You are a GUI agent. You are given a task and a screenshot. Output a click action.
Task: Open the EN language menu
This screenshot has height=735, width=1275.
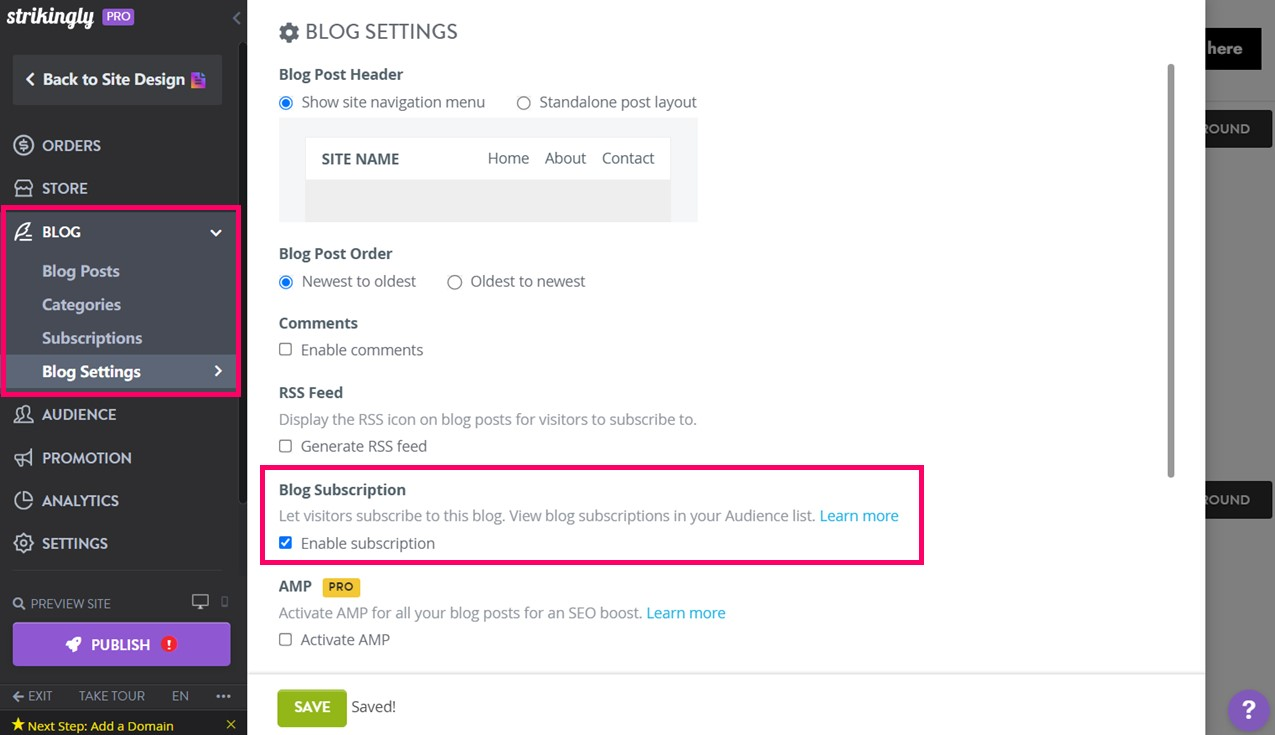click(180, 696)
